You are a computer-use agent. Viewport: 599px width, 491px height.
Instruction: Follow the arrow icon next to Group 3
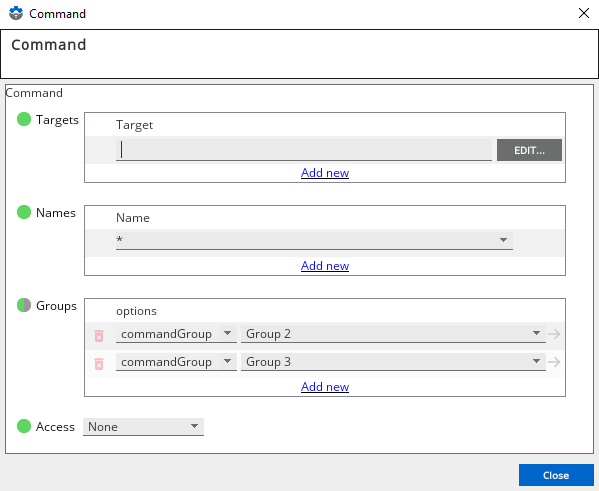(554, 362)
